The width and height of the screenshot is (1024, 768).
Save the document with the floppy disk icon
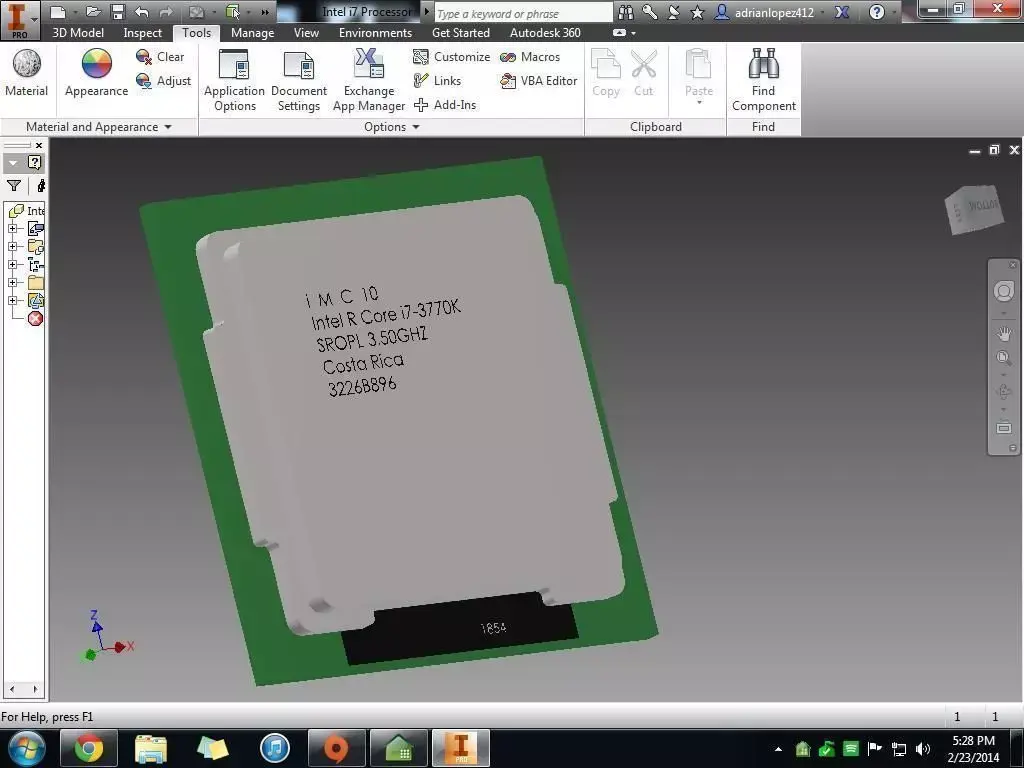pos(118,12)
